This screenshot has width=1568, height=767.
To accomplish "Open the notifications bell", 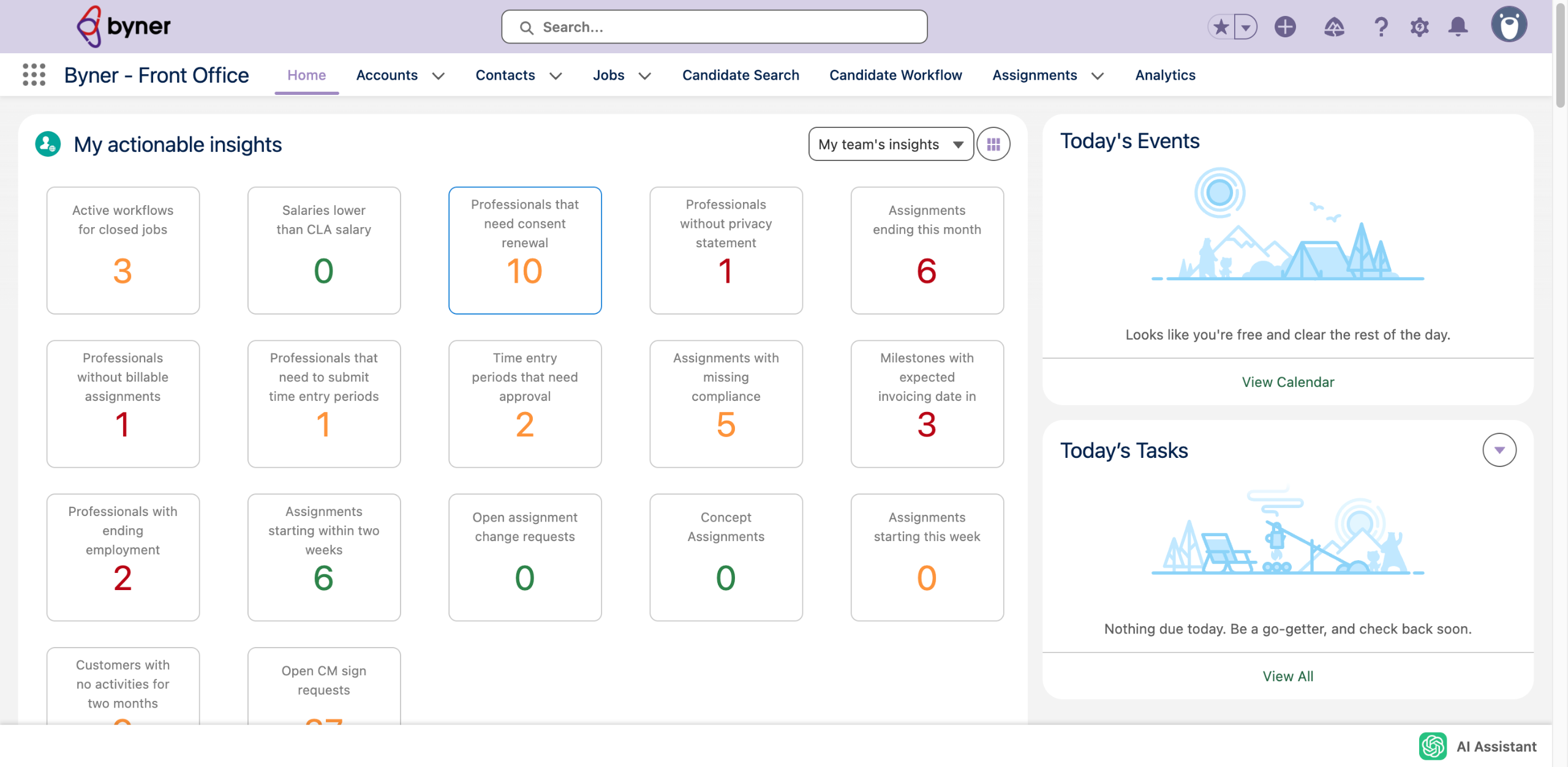I will (x=1458, y=27).
